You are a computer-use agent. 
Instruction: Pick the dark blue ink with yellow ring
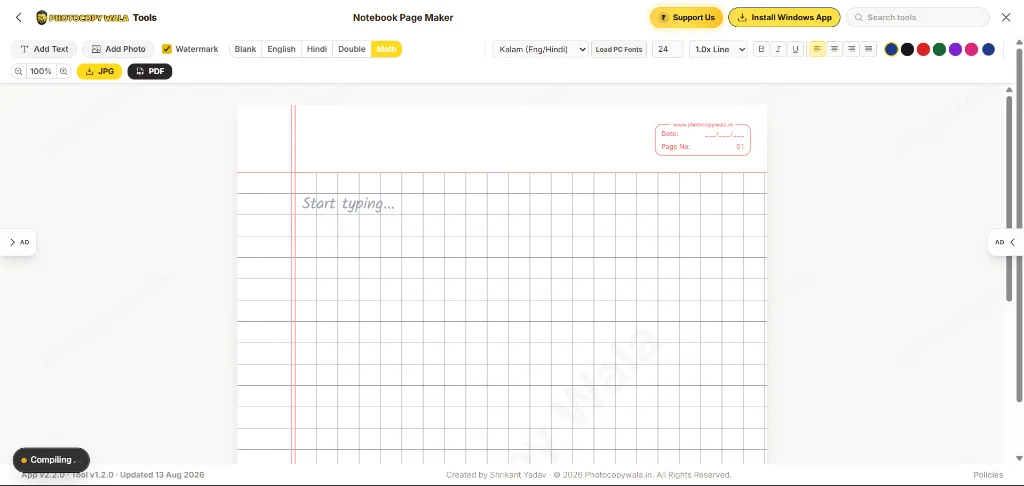click(891, 49)
